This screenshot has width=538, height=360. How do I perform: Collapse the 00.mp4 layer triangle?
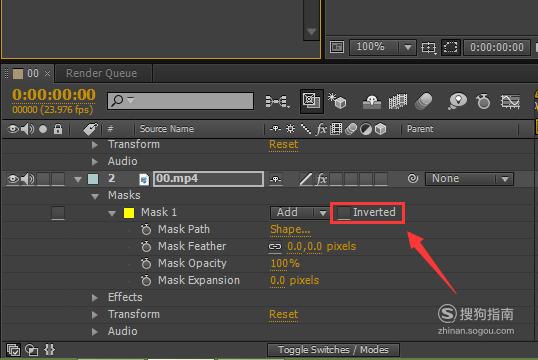tap(78, 179)
